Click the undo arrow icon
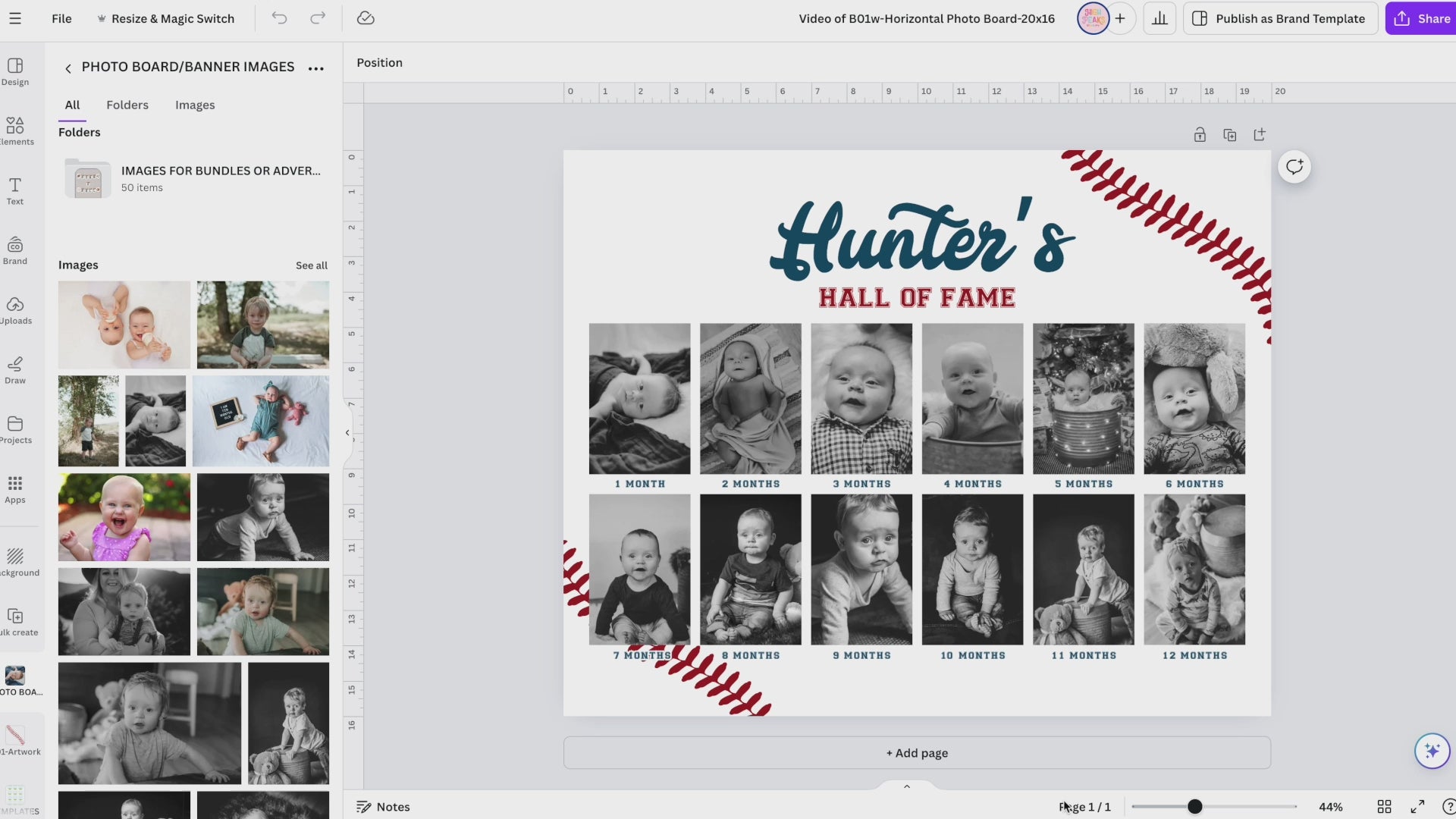1456x819 pixels. [x=279, y=18]
